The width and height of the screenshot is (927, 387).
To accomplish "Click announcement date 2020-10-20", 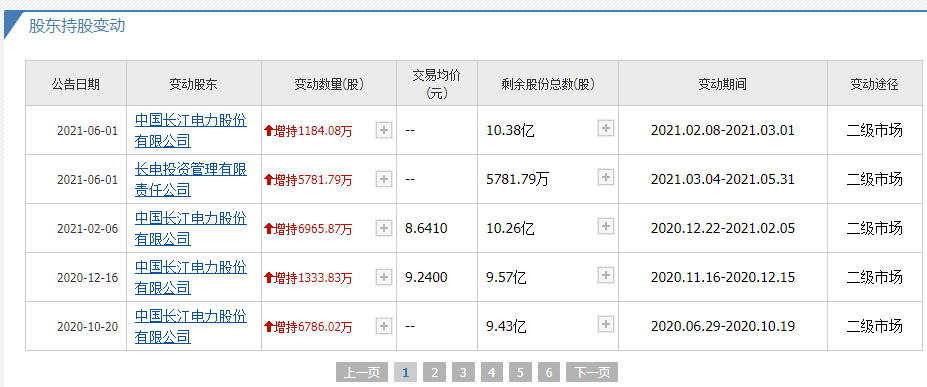I will pos(87,327).
